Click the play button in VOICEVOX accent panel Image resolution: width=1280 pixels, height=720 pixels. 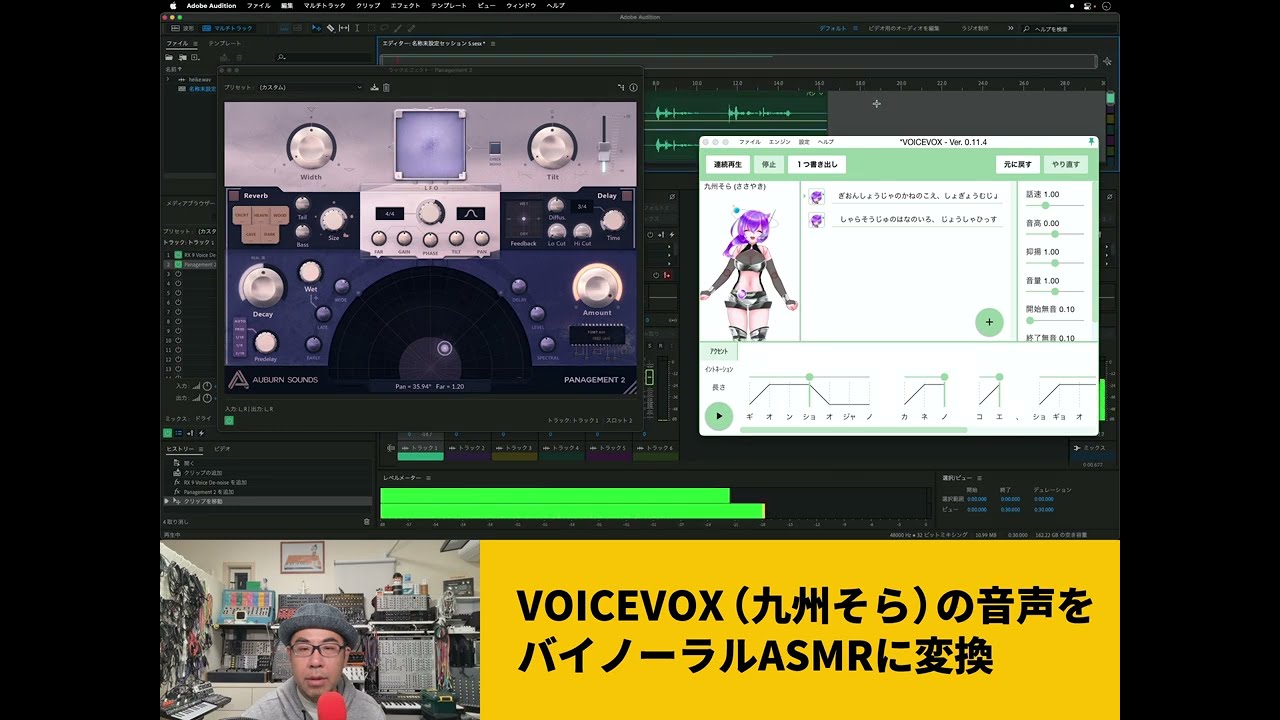(x=718, y=416)
